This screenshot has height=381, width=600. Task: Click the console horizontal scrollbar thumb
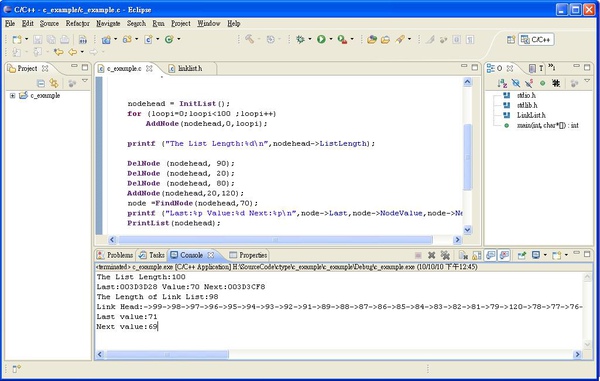167,355
